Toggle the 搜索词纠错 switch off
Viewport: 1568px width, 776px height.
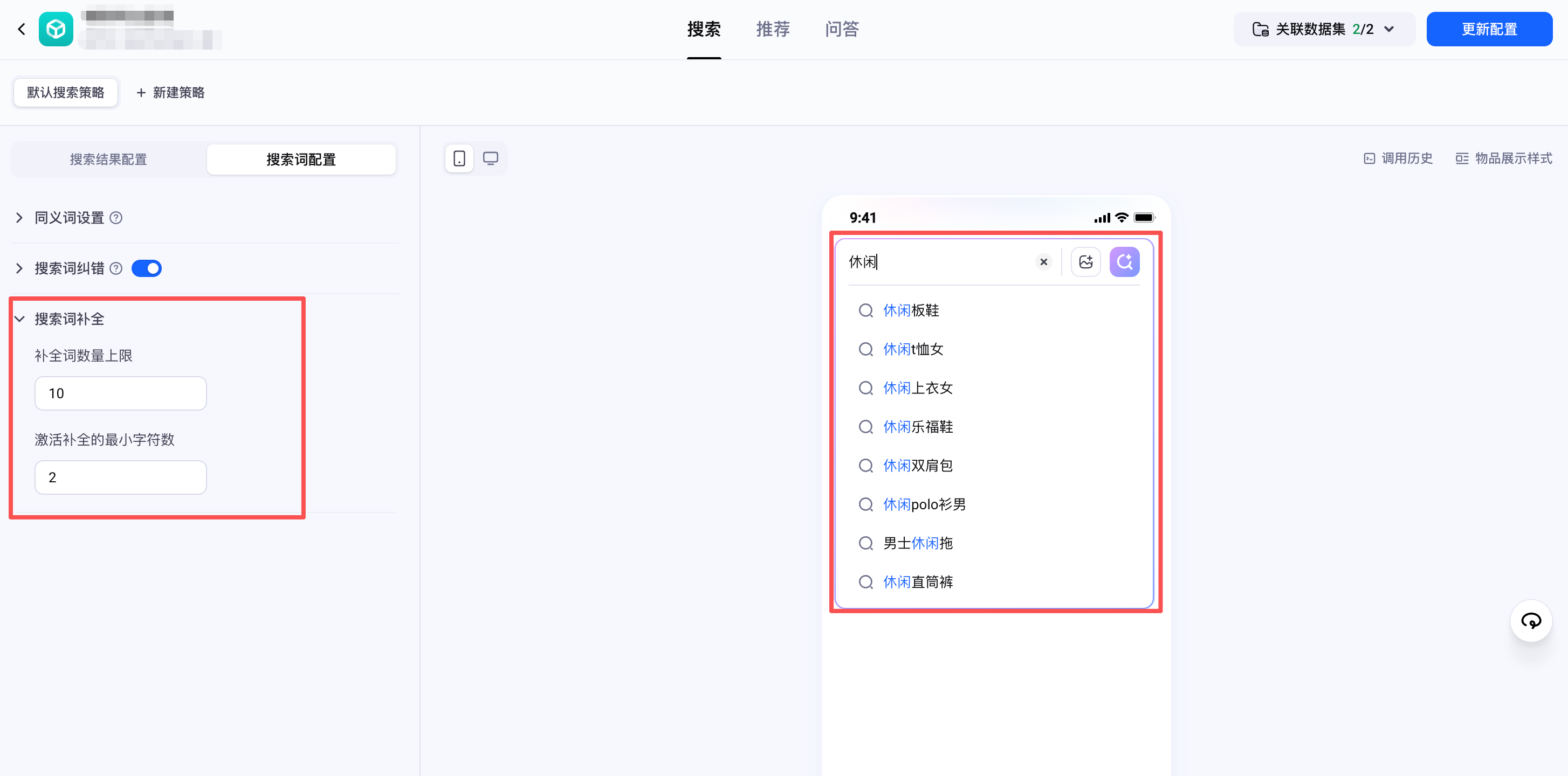point(147,268)
